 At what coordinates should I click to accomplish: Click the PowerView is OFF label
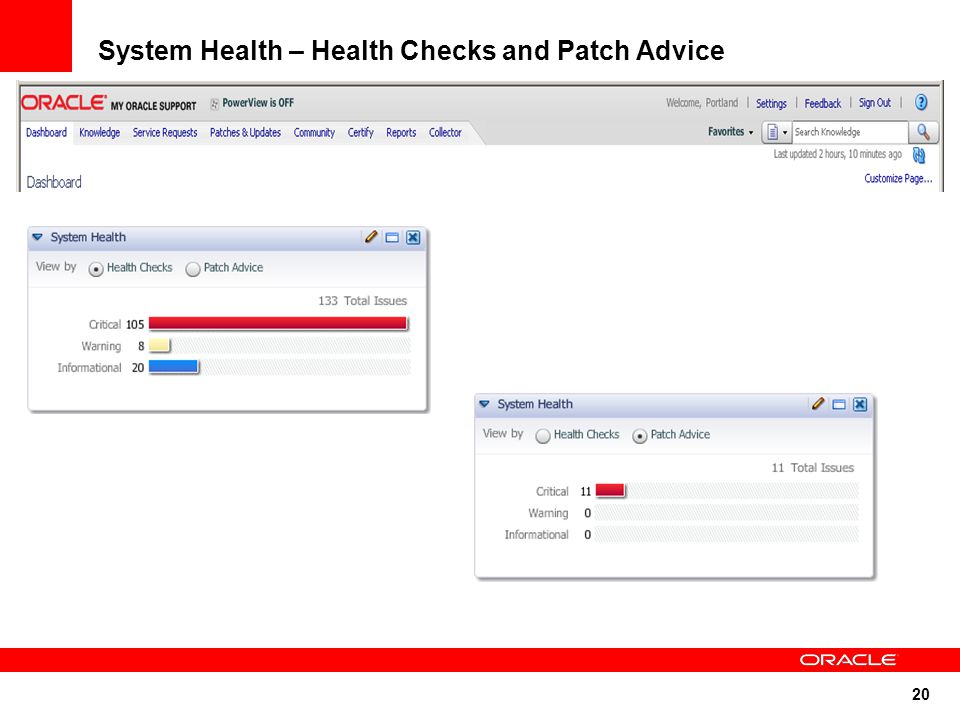point(258,103)
